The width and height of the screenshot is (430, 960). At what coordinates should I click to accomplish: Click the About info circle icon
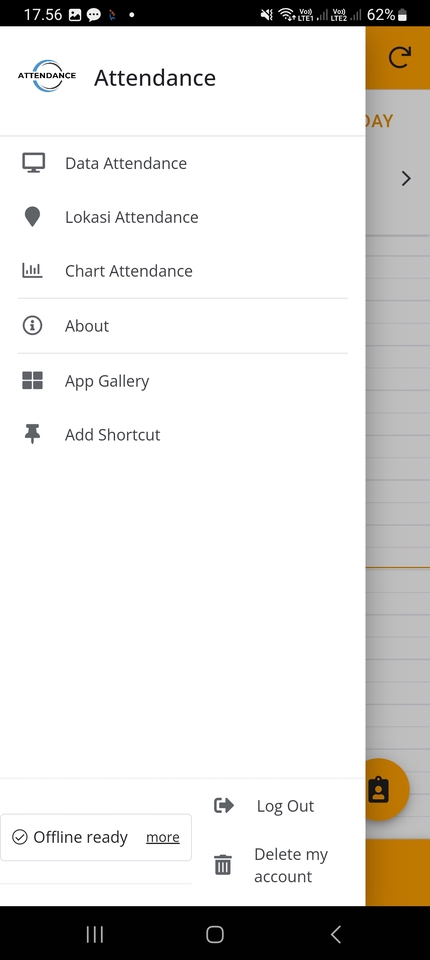[32, 325]
